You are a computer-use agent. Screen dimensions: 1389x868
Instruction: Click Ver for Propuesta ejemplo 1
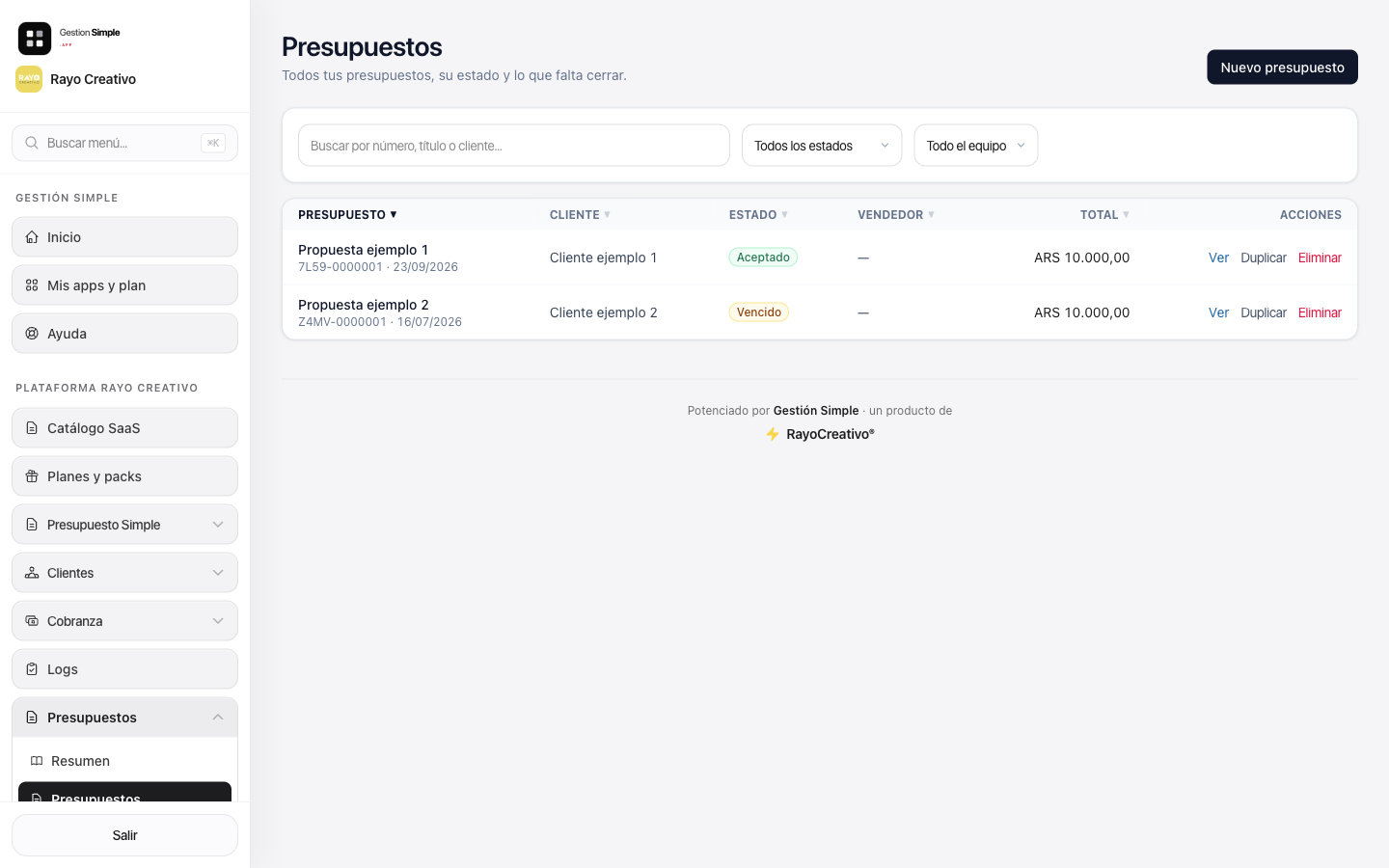1218,258
